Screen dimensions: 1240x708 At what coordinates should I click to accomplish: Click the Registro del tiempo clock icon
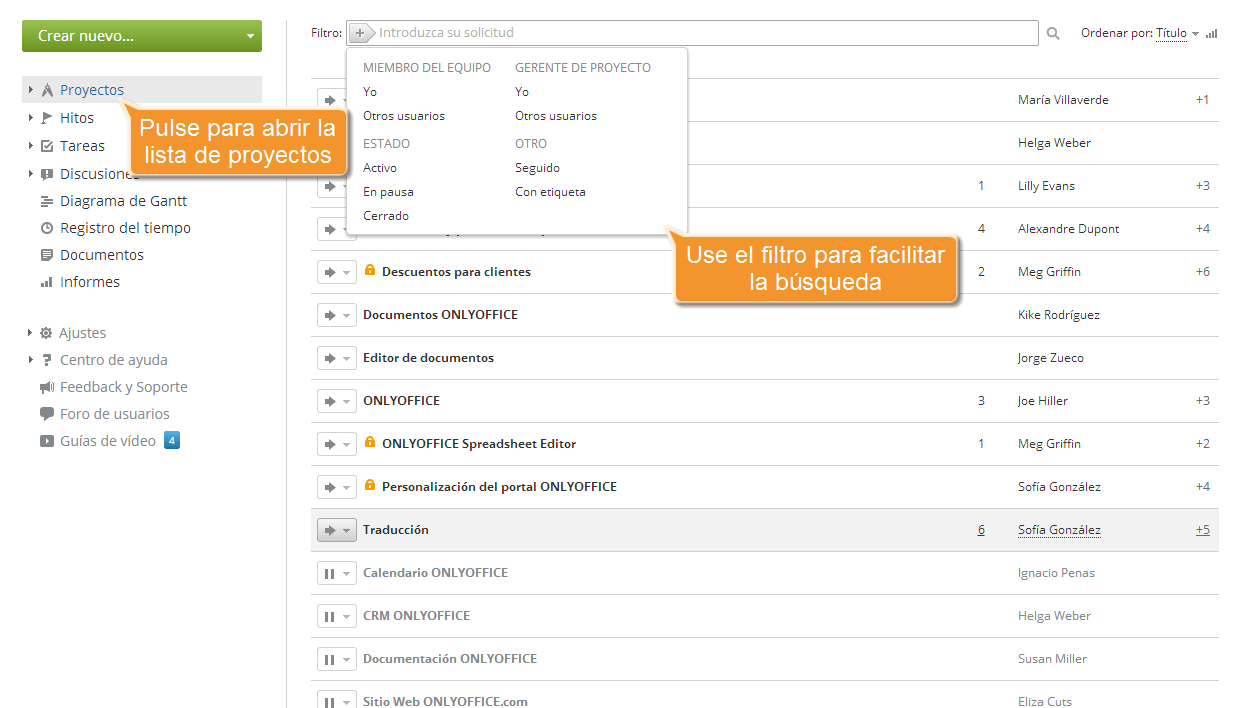pyautogui.click(x=47, y=228)
